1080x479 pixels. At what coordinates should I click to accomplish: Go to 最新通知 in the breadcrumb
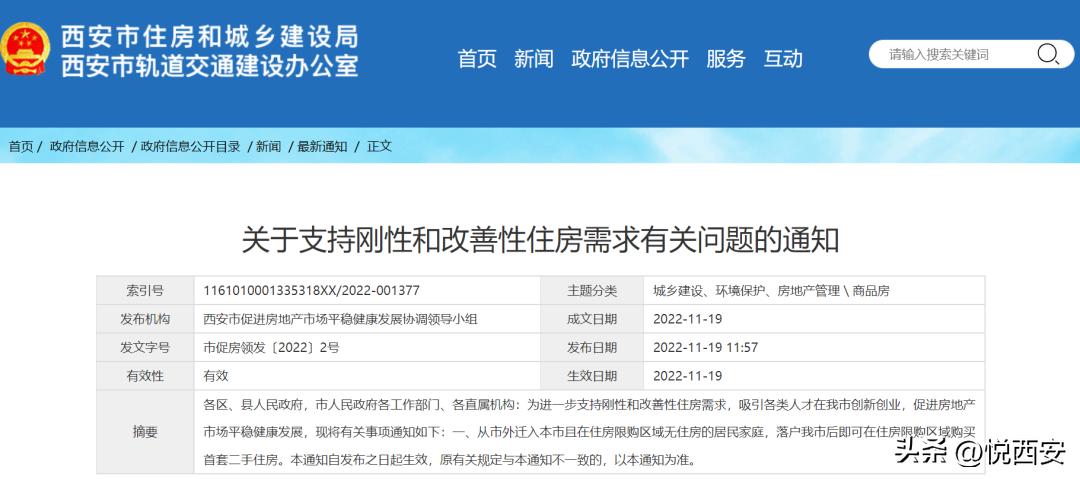tap(322, 146)
